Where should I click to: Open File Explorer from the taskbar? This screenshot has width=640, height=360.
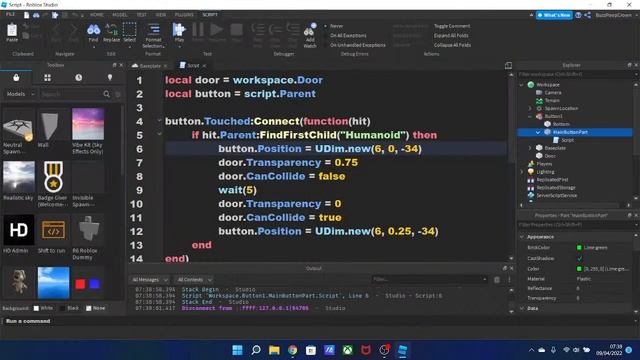click(274, 350)
